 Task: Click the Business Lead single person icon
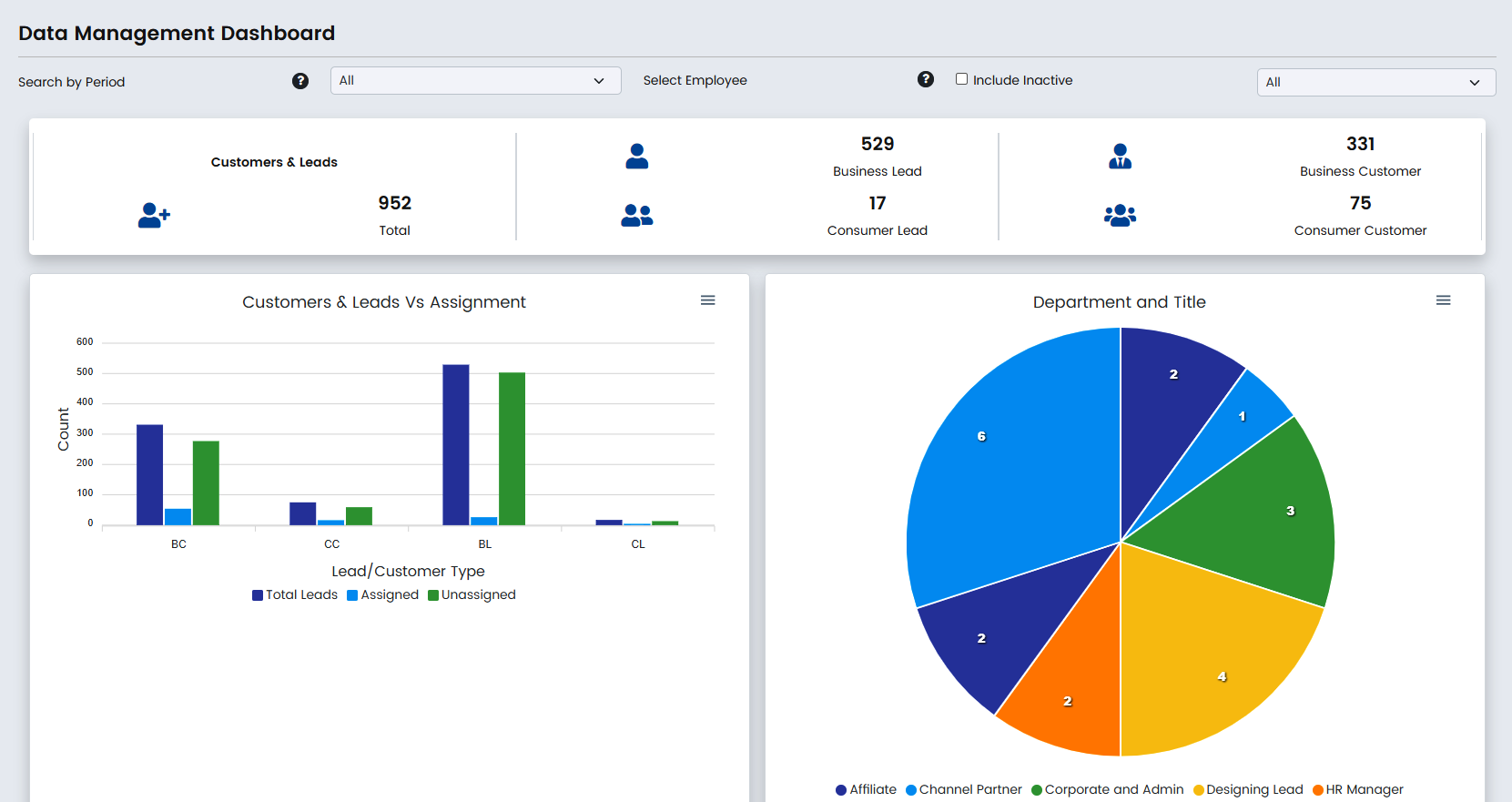(637, 157)
